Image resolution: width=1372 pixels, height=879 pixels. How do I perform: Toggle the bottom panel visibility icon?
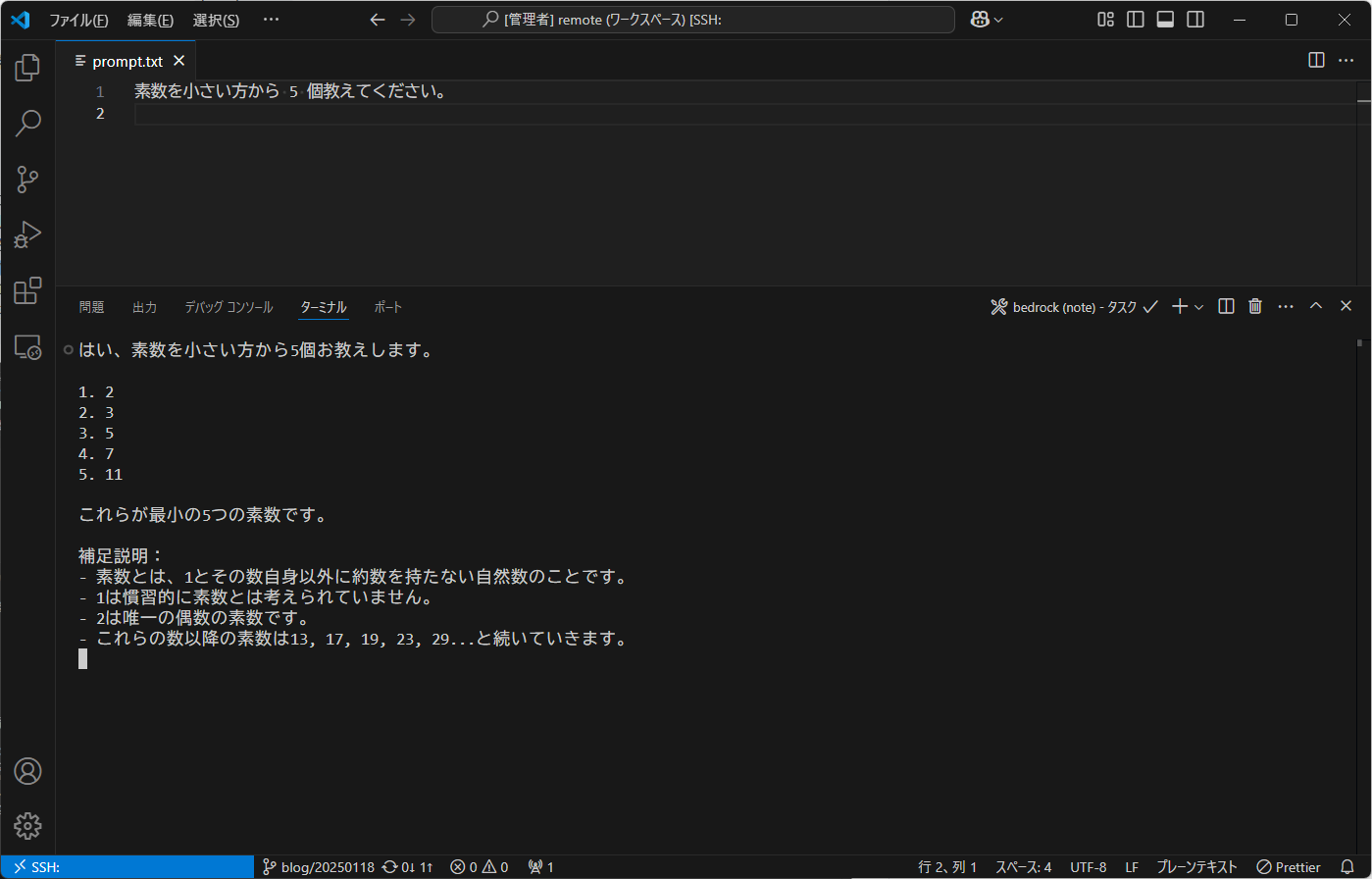click(1165, 19)
